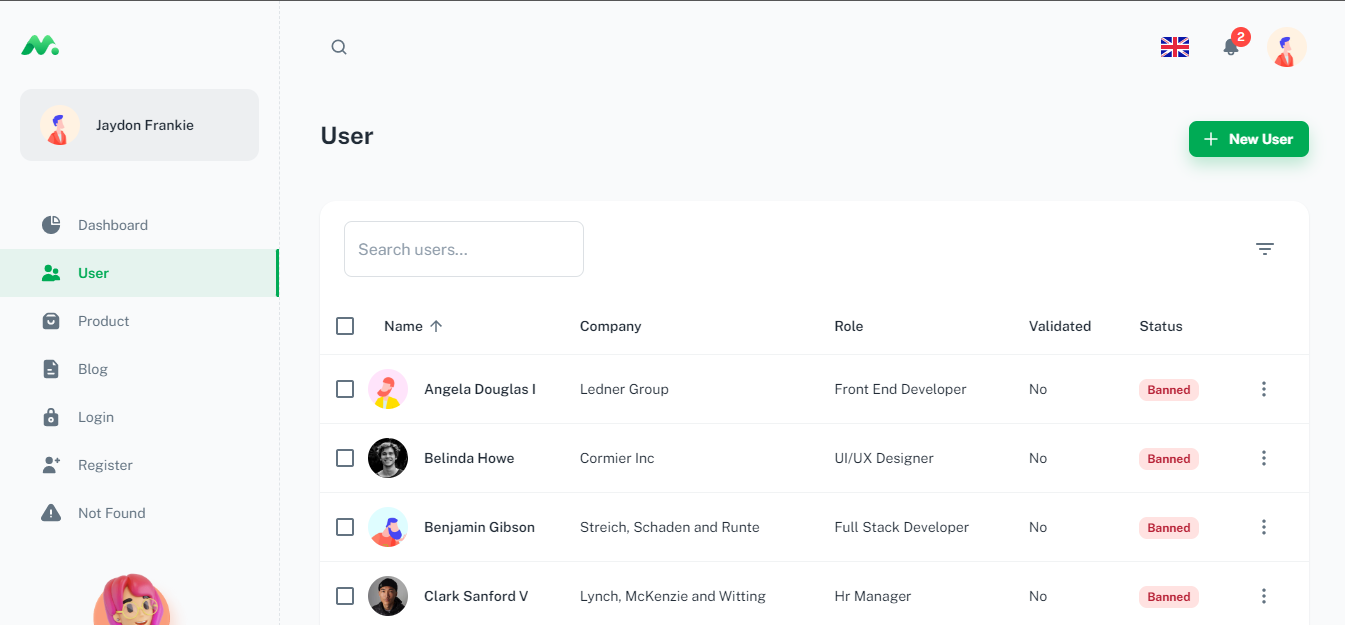The height and width of the screenshot is (625, 1345).
Task: Click Banned status of Angela Douglas I
Action: point(1169,390)
